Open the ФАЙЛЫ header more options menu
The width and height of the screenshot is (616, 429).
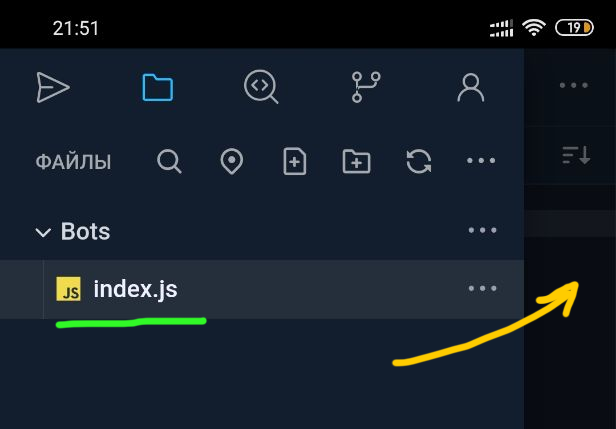click(481, 161)
